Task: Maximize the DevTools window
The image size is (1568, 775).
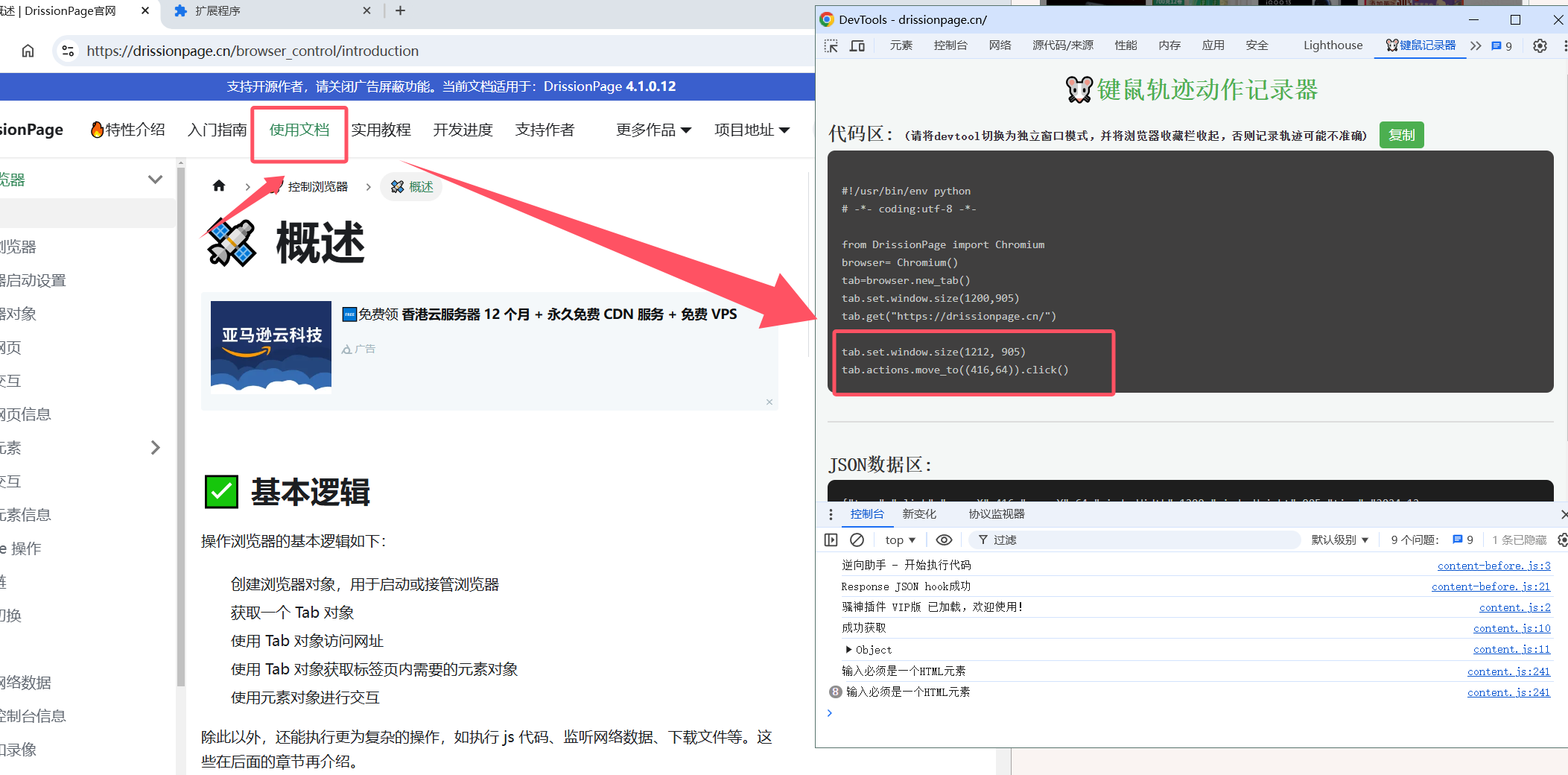Action: pos(1515,19)
